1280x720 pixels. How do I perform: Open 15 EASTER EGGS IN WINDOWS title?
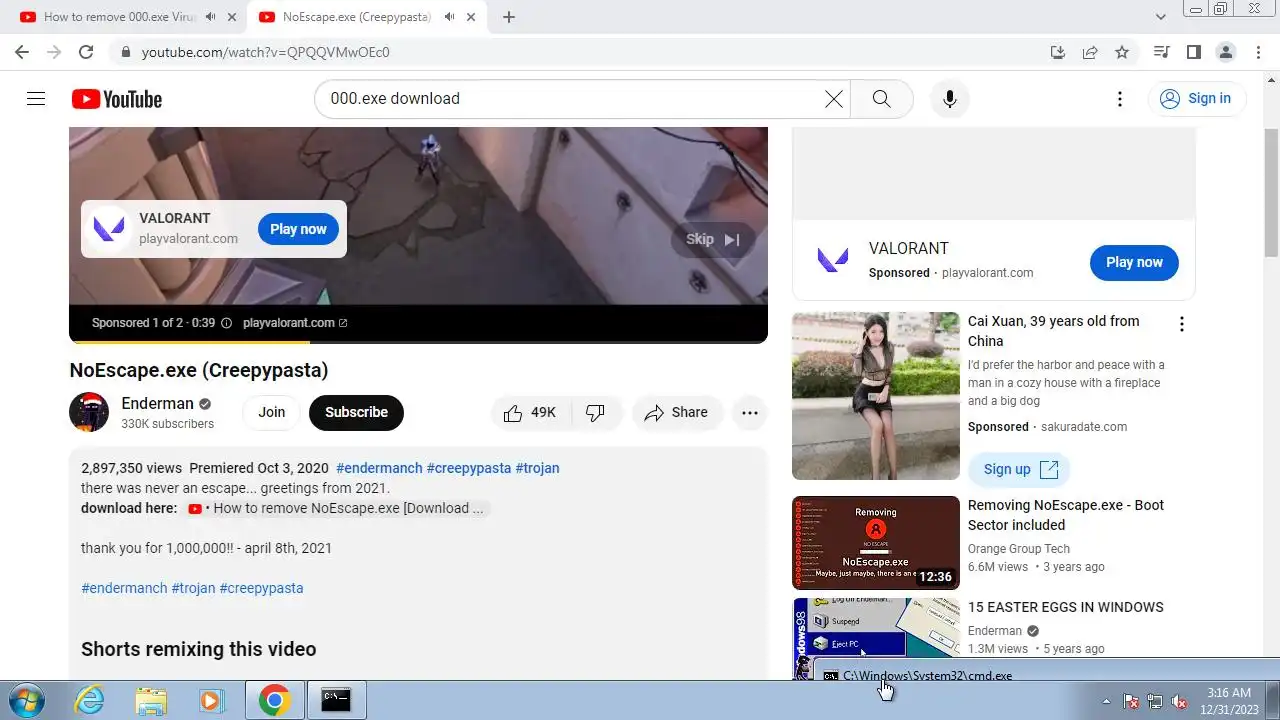click(x=1066, y=607)
